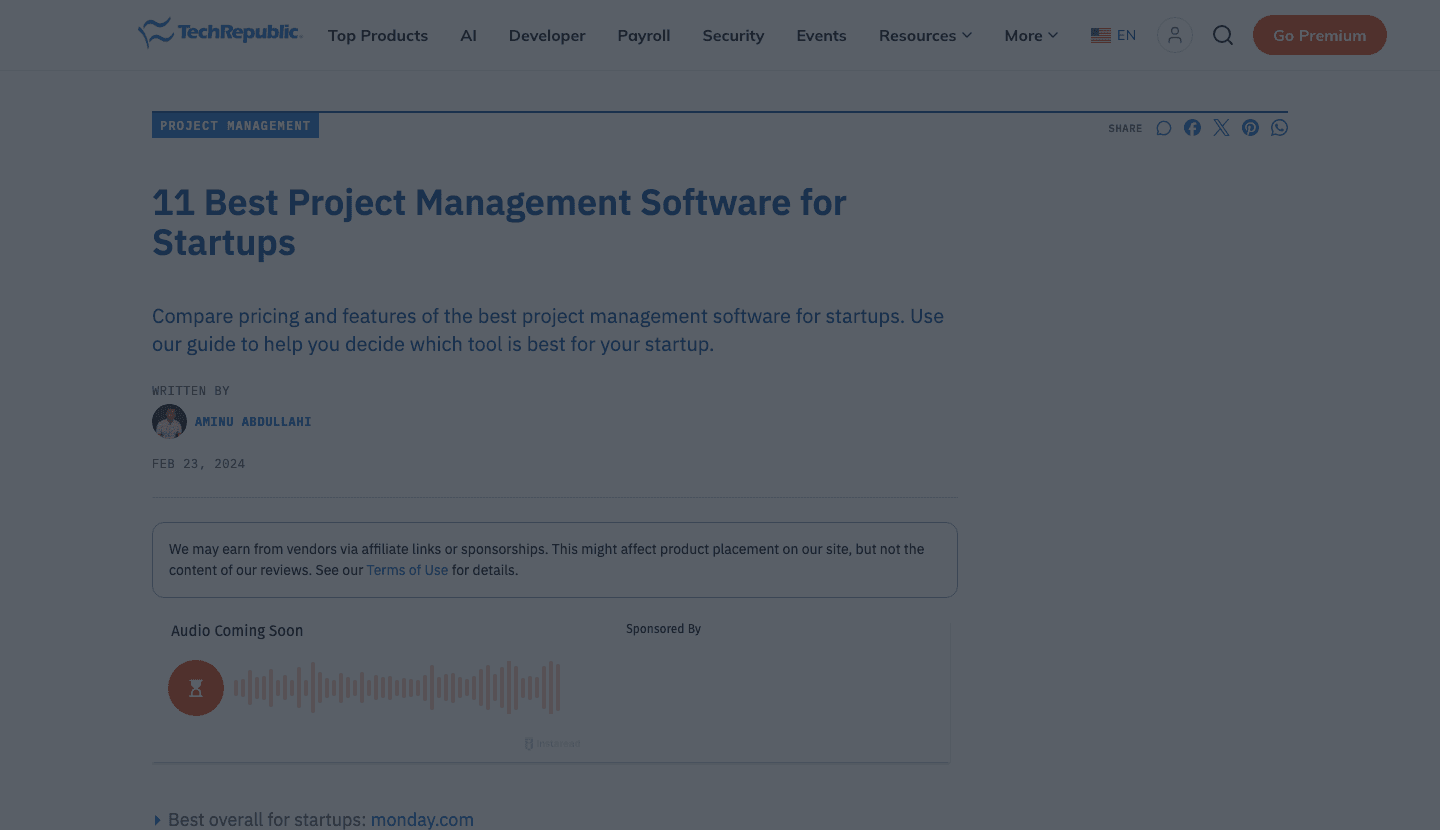Click the Audio Coming Soon label
Screen dimensions: 1440x830
pos(237,631)
